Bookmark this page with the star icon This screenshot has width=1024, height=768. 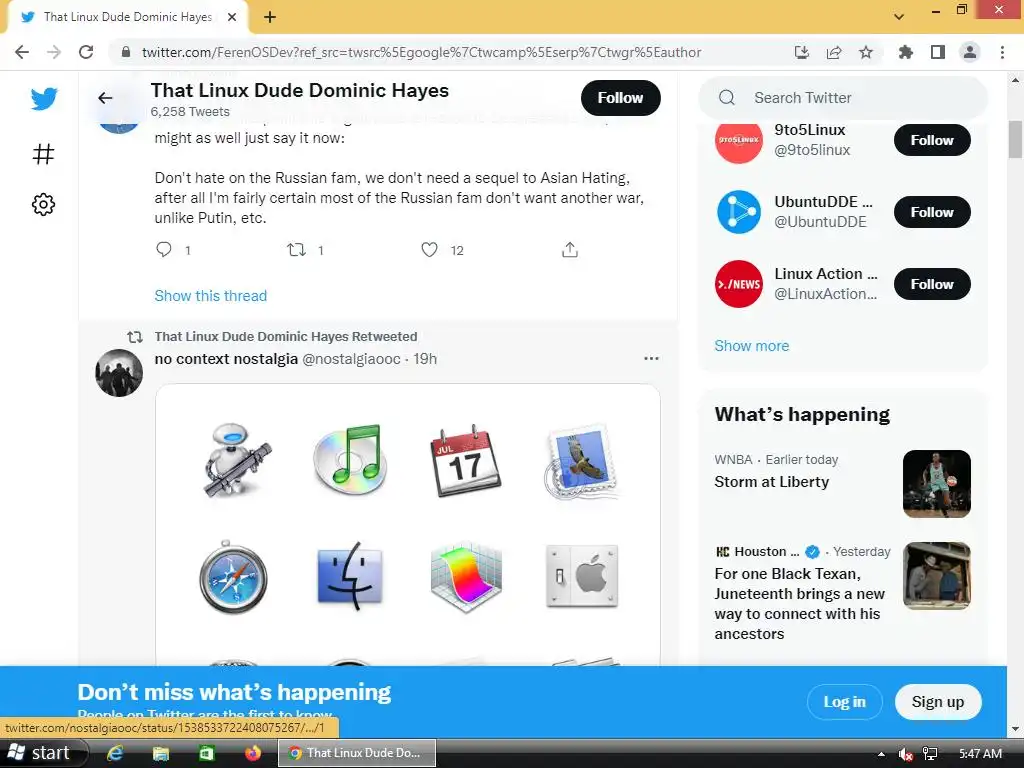click(x=866, y=52)
